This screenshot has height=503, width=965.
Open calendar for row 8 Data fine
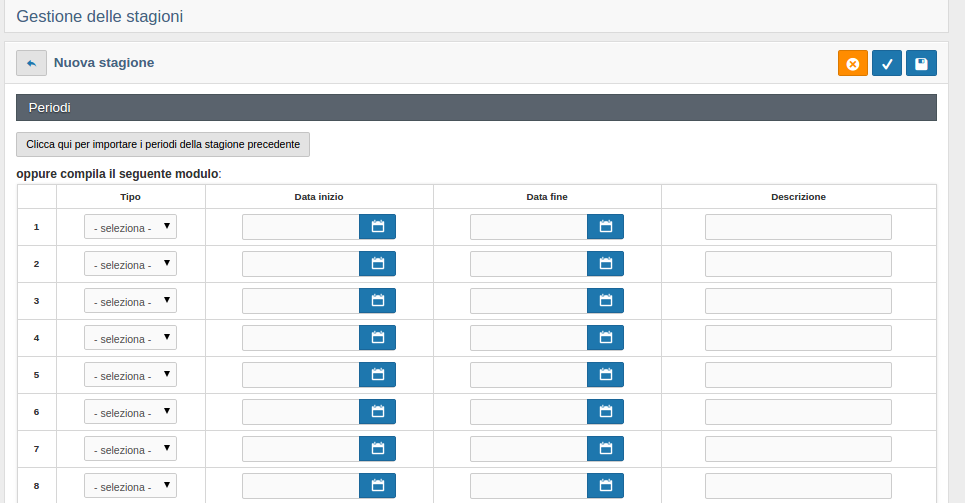[606, 485]
